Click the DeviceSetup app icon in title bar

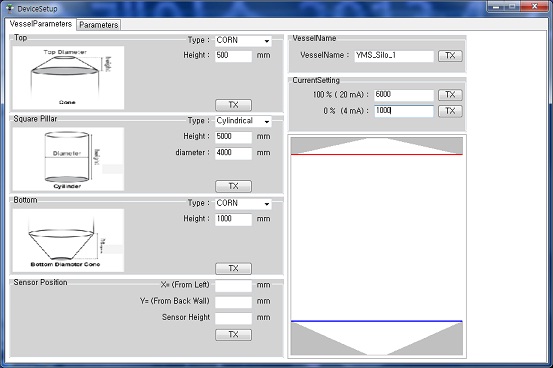click(x=10, y=8)
